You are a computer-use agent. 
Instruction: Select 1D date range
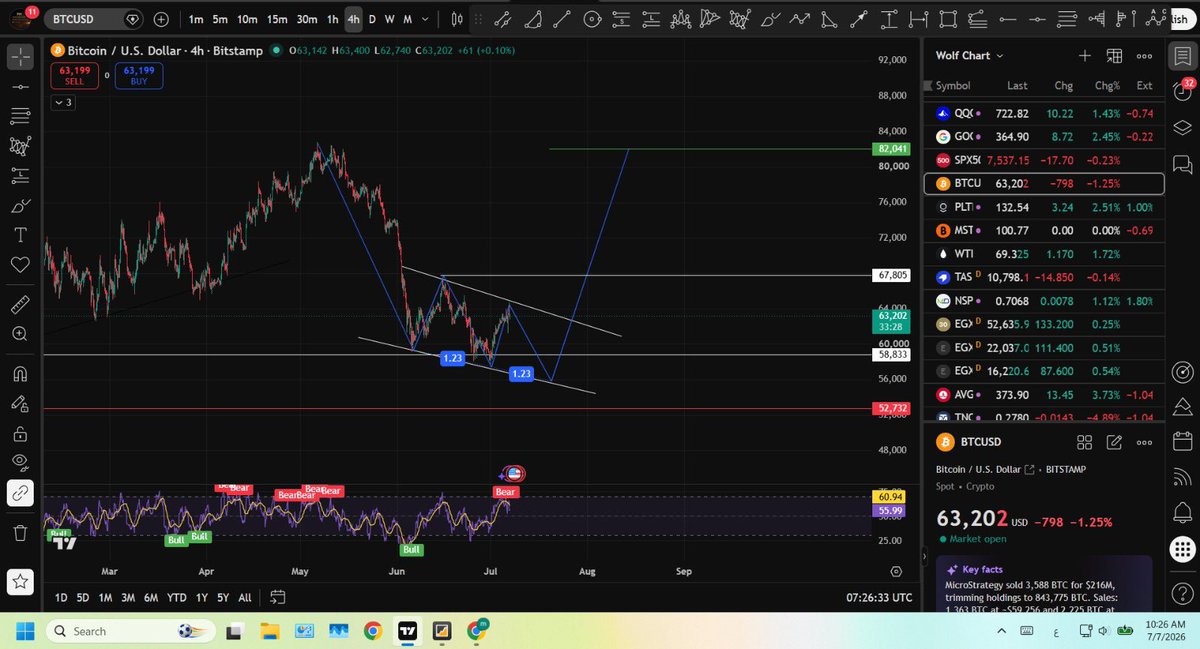61,597
